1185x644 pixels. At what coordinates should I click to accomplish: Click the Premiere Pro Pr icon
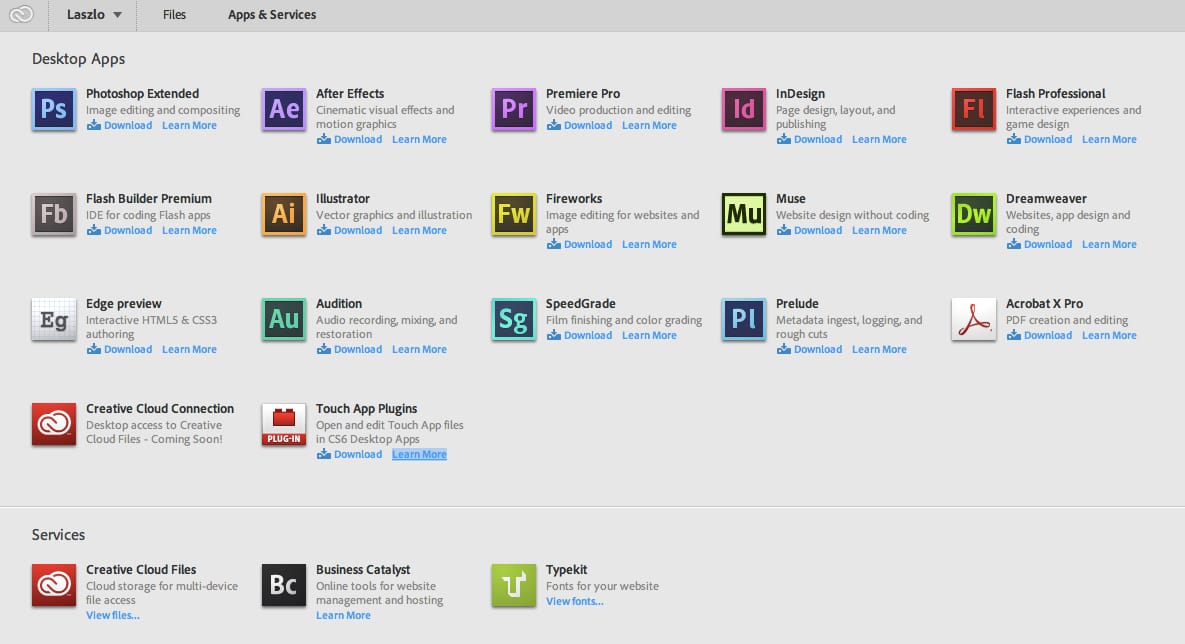(514, 109)
